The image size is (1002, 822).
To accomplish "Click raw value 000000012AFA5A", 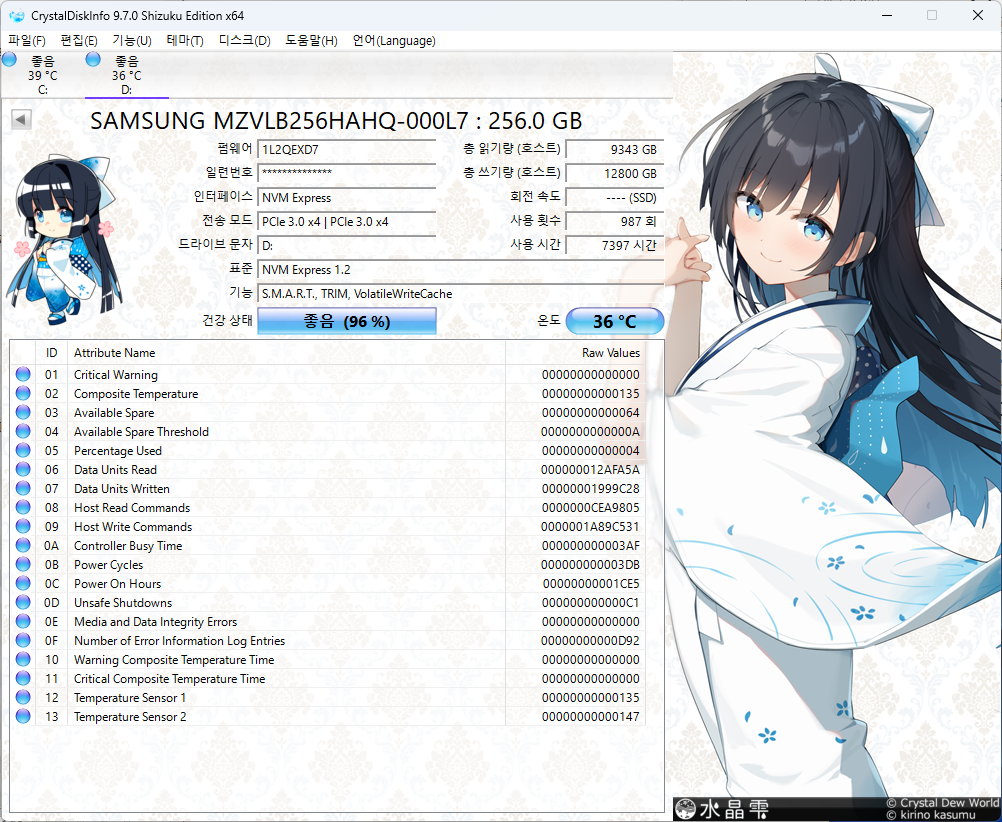I will point(590,470).
